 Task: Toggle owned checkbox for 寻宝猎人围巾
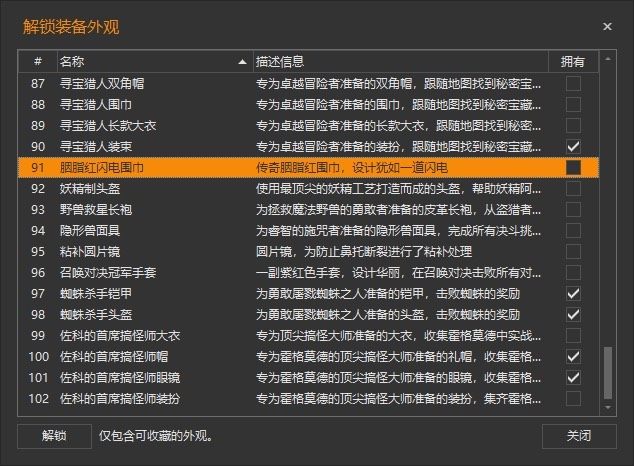pyautogui.click(x=573, y=105)
